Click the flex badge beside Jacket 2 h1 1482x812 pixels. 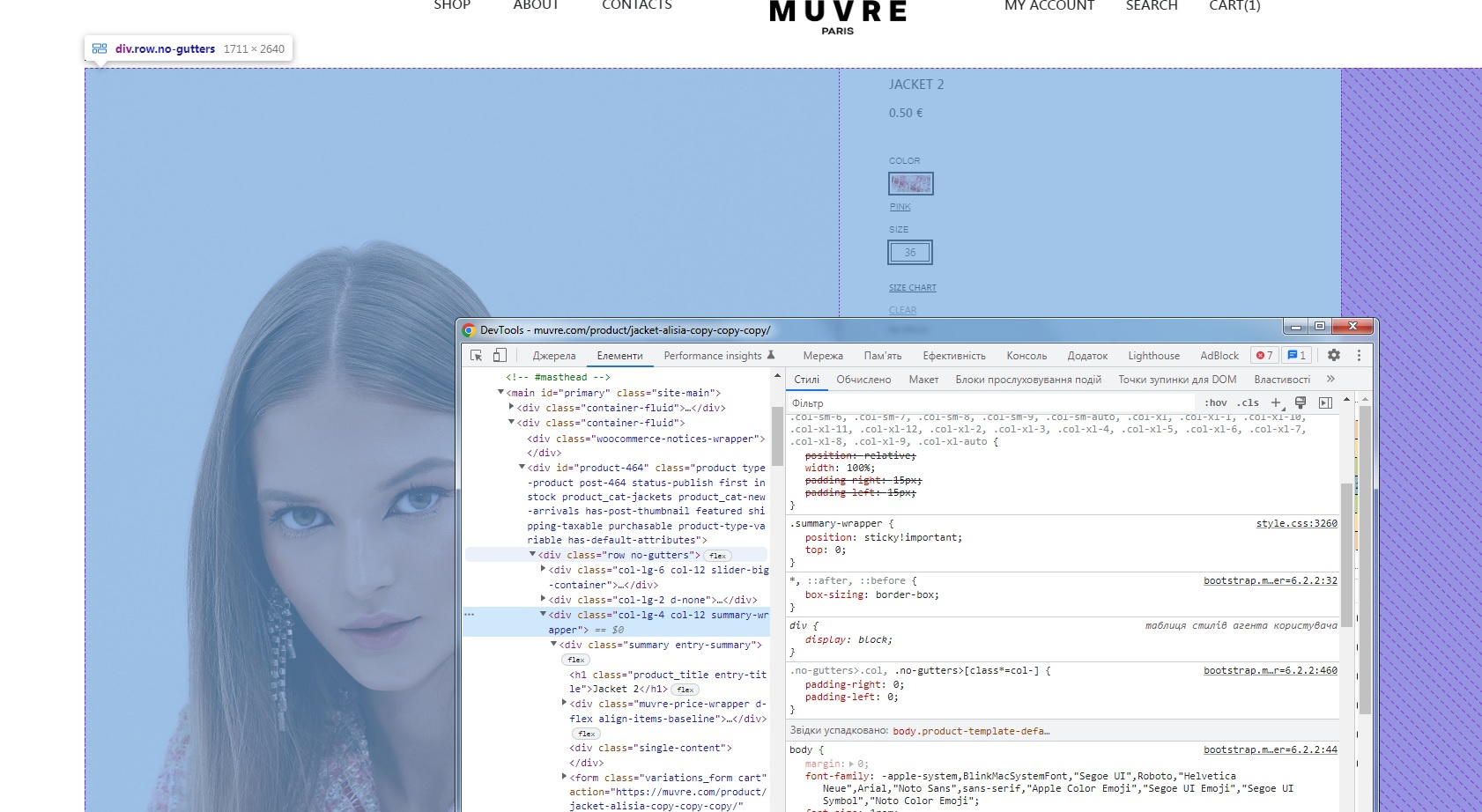pos(685,690)
